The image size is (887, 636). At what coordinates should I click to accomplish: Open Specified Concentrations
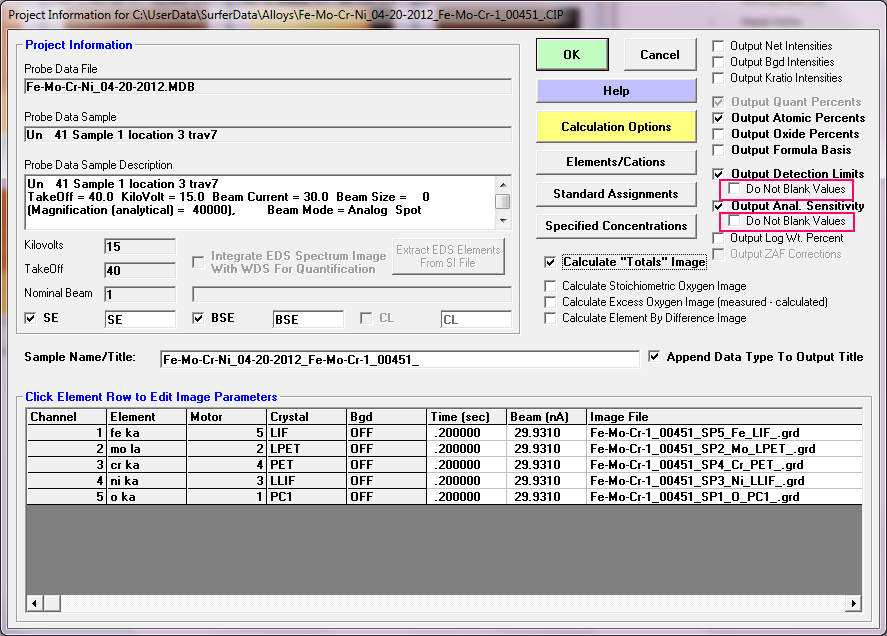[x=616, y=226]
